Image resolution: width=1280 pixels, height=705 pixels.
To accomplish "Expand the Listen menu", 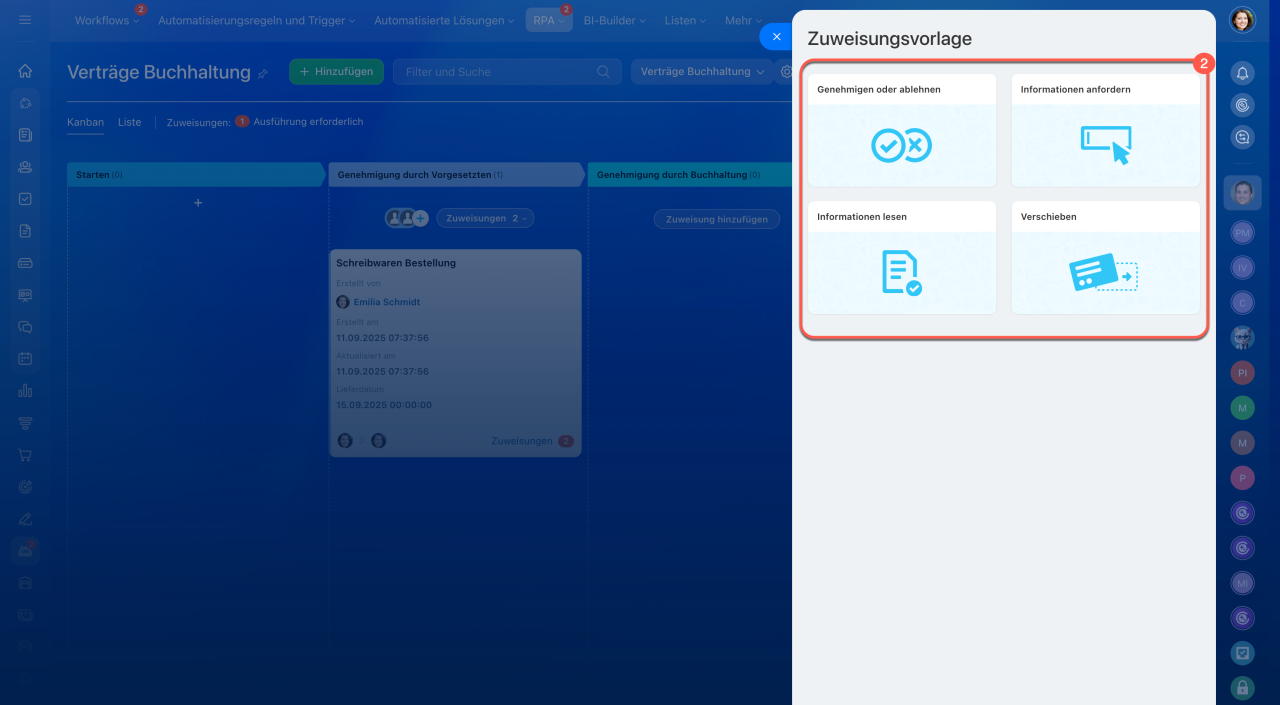I will pos(685,20).
